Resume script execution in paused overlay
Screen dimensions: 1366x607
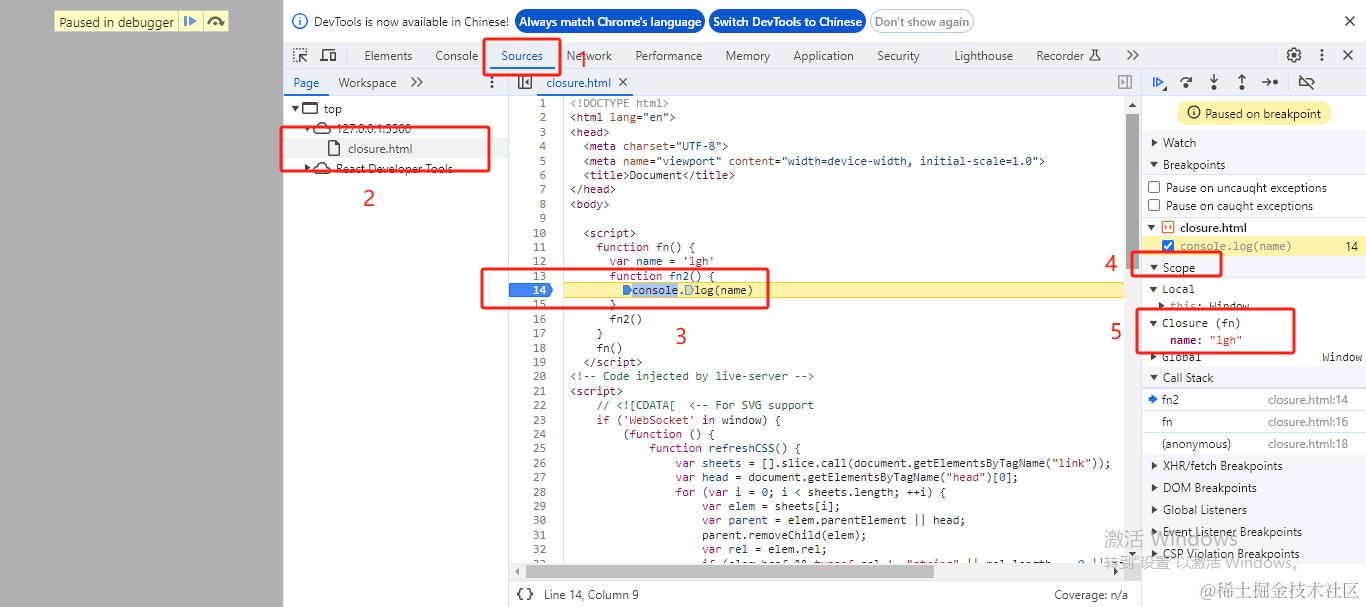tap(190, 21)
